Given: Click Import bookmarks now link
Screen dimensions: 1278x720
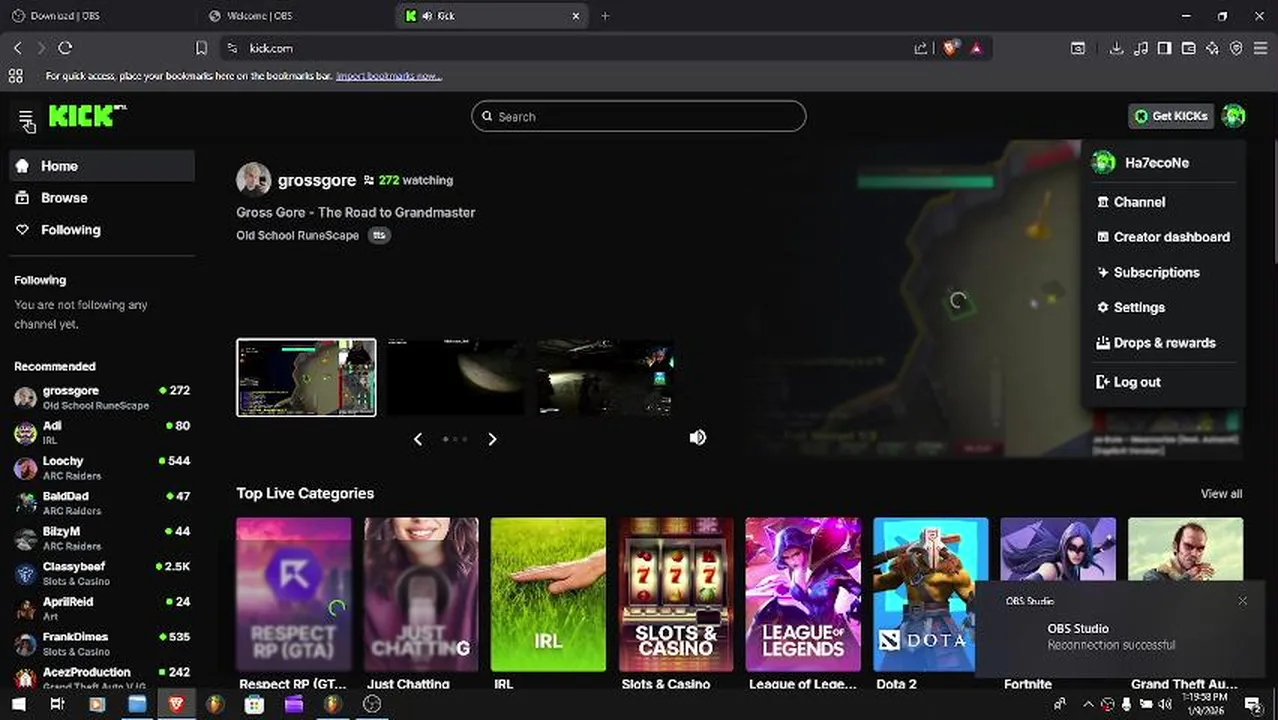Looking at the screenshot, I should pos(388,76).
